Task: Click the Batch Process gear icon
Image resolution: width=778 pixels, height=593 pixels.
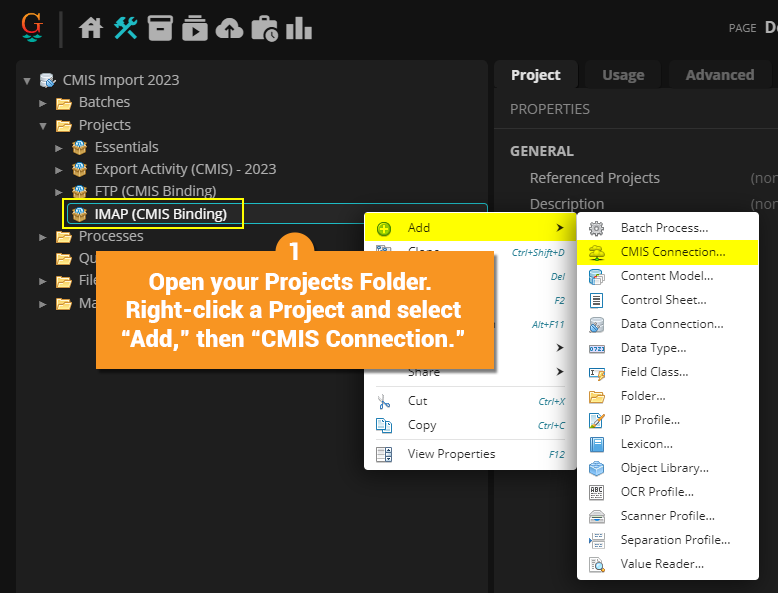Action: point(596,228)
